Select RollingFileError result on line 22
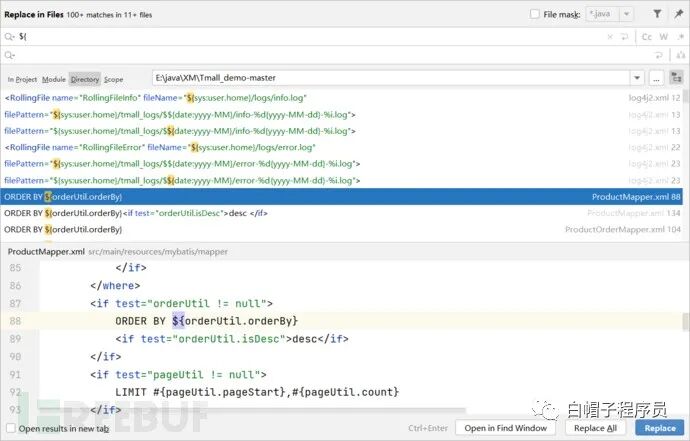The width and height of the screenshot is (690, 441). click(341, 147)
